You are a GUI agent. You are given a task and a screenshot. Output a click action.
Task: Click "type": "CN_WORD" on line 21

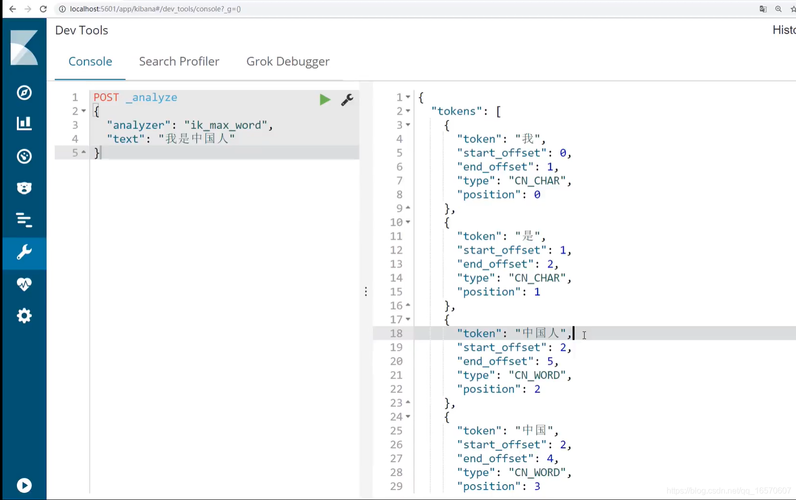(x=514, y=375)
